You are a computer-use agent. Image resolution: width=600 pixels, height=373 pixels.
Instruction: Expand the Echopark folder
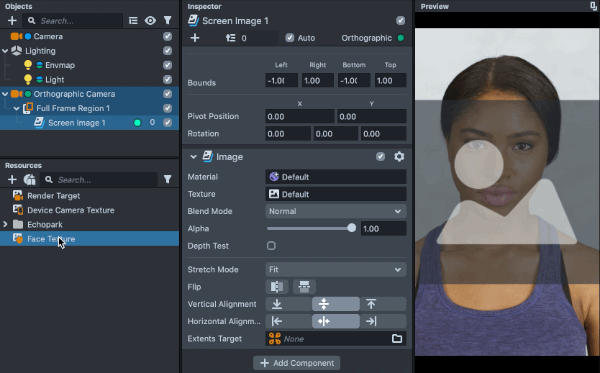pos(5,225)
